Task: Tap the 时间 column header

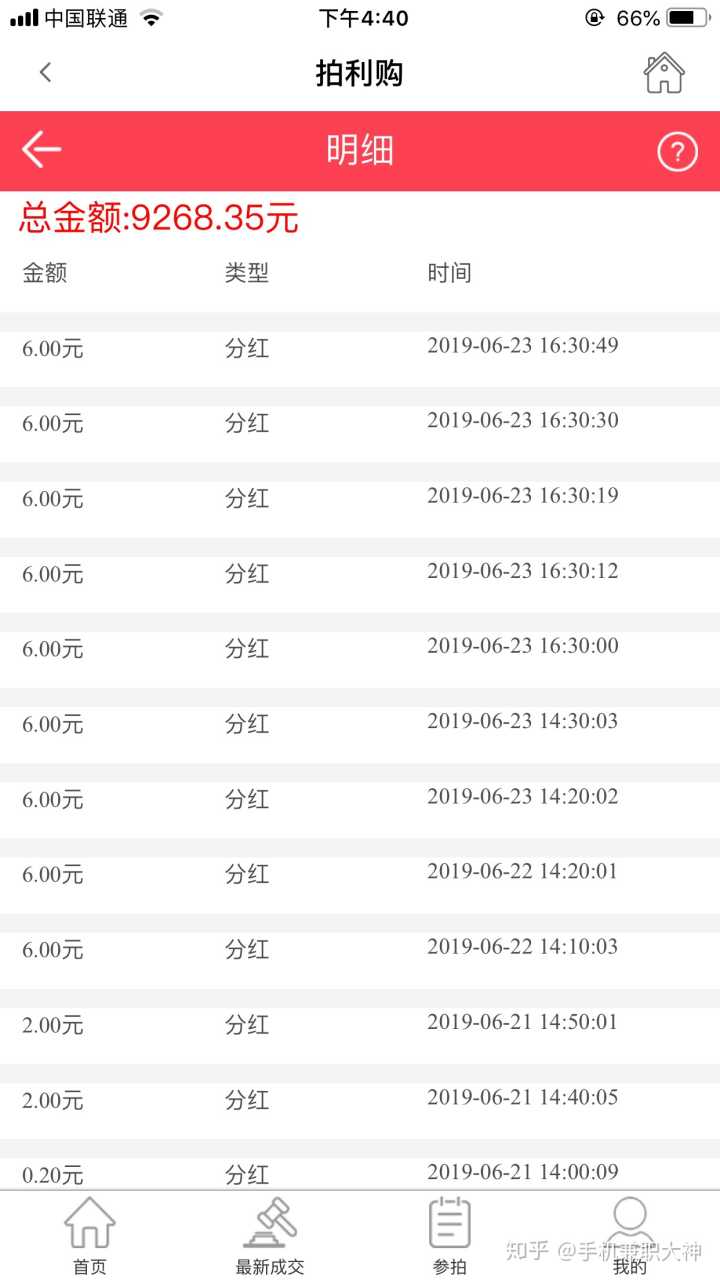Action: [449, 273]
